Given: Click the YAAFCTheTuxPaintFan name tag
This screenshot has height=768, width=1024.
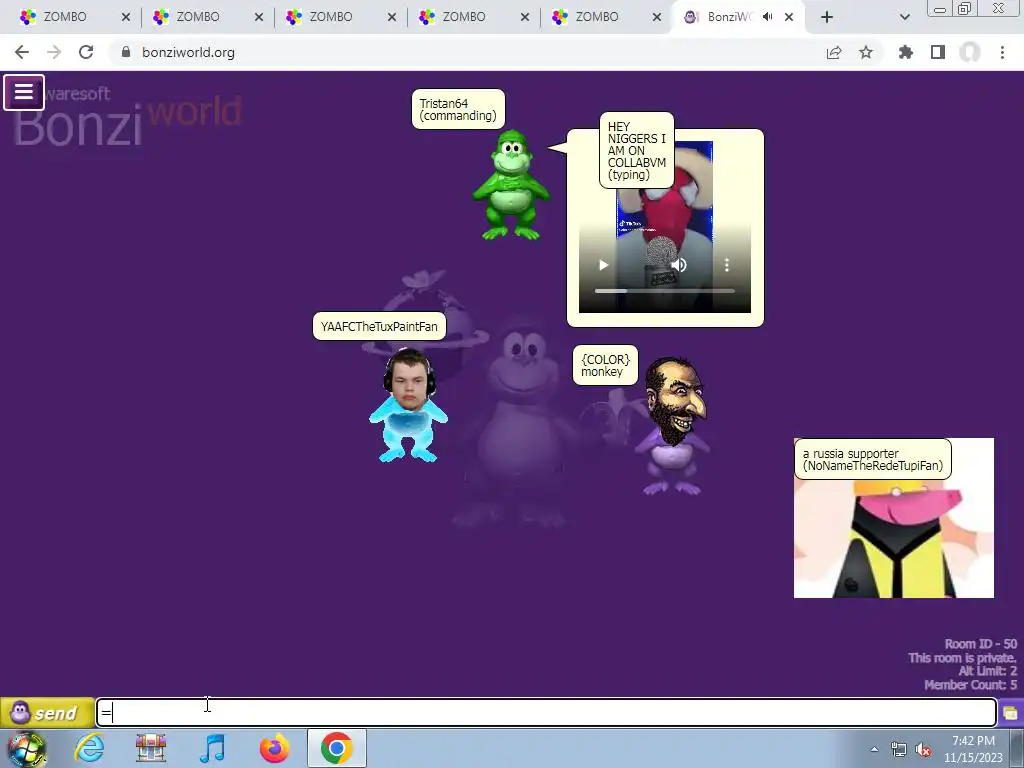Looking at the screenshot, I should coord(379,327).
